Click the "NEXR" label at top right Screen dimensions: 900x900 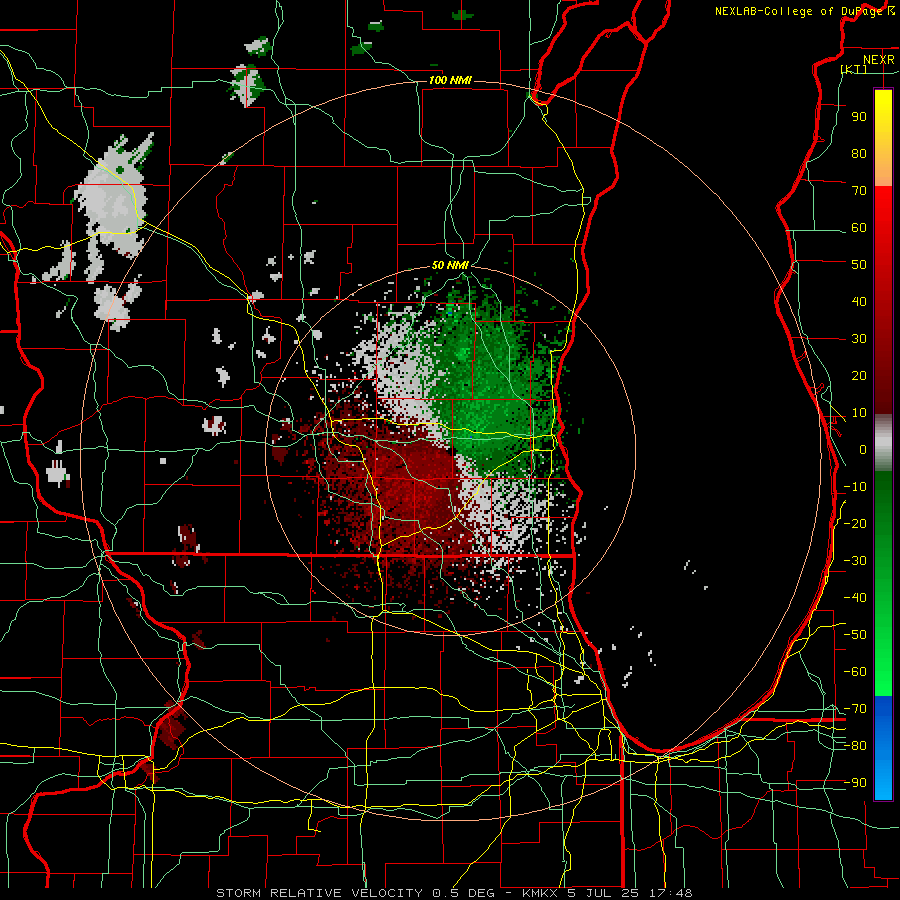(878, 60)
